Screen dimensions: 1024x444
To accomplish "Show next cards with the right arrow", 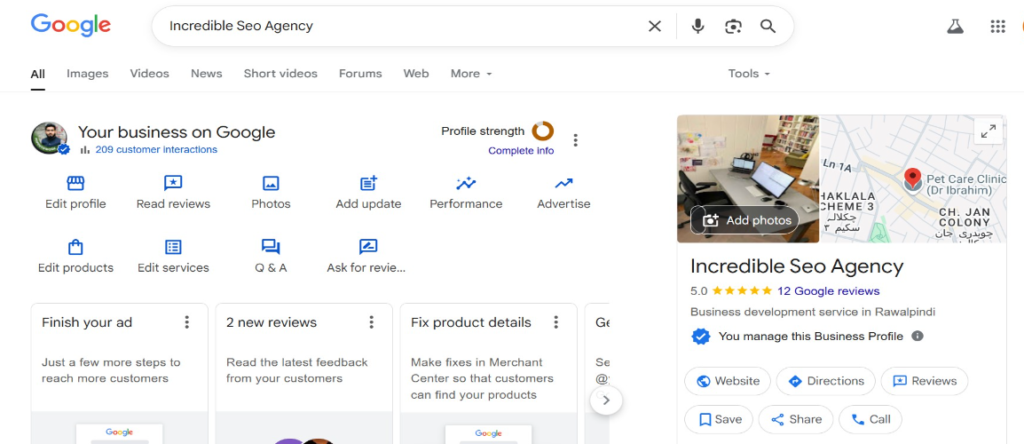I will (606, 400).
